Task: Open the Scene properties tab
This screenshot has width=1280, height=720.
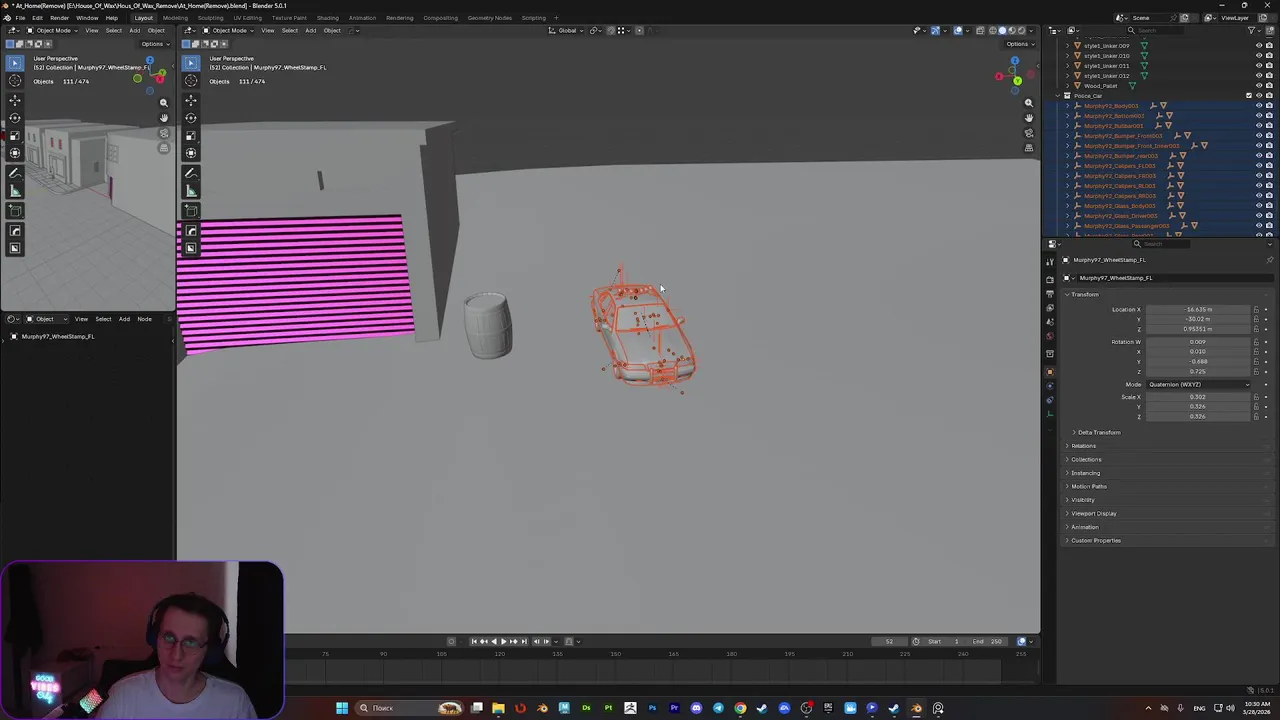Action: pos(1050,322)
